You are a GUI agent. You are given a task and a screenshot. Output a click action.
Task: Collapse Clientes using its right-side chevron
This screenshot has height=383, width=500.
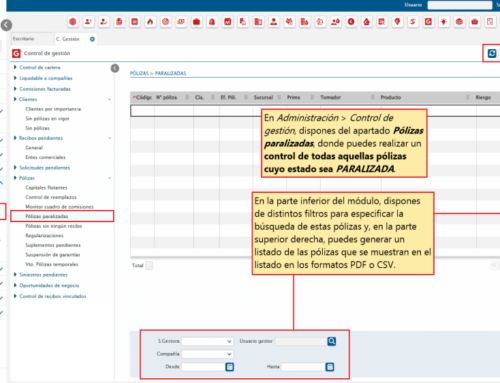click(x=110, y=99)
